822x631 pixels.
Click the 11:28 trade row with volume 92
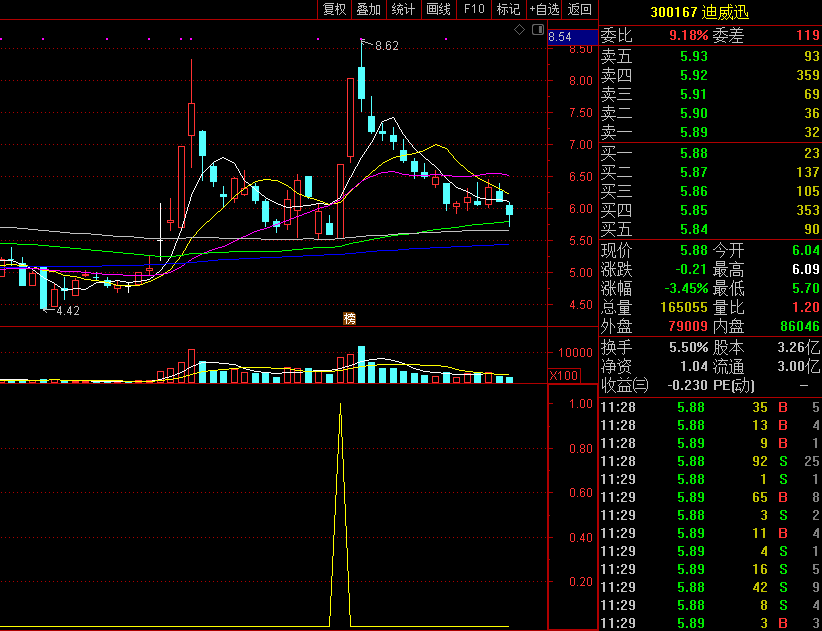(x=710, y=461)
